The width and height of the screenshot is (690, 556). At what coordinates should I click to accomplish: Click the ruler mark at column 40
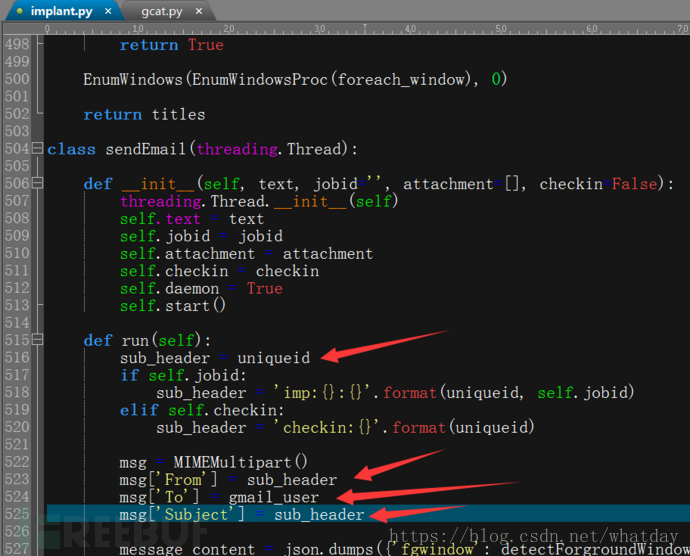(410, 29)
